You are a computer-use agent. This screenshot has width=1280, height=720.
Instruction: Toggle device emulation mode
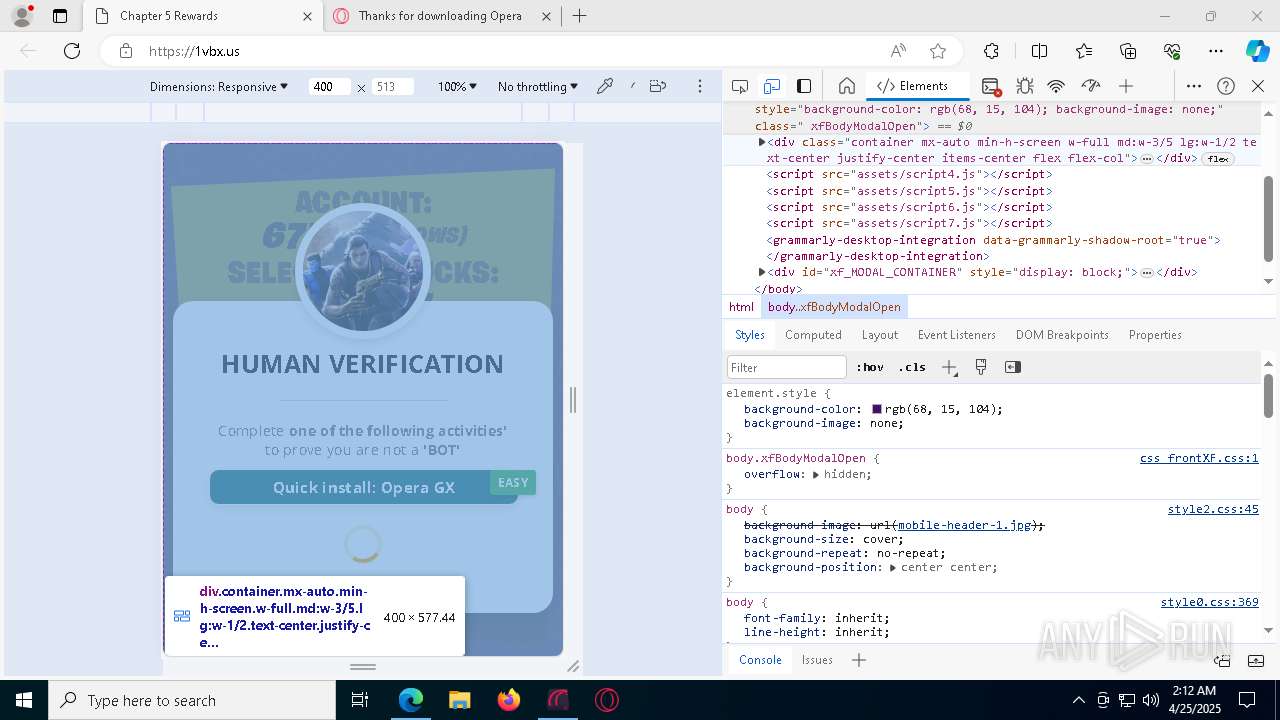772,86
